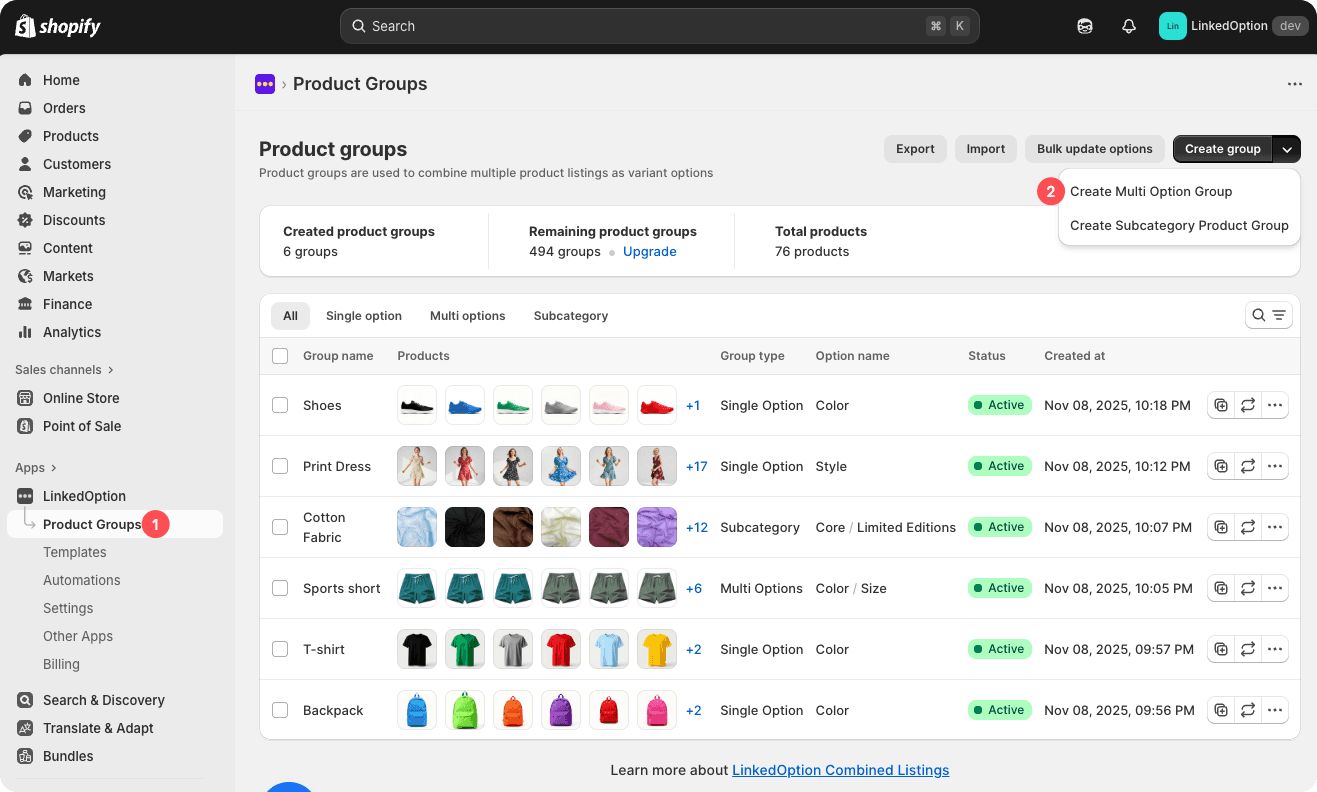The height and width of the screenshot is (792, 1317).
Task: Open more actions for Cotton Fabric
Action: point(1275,527)
